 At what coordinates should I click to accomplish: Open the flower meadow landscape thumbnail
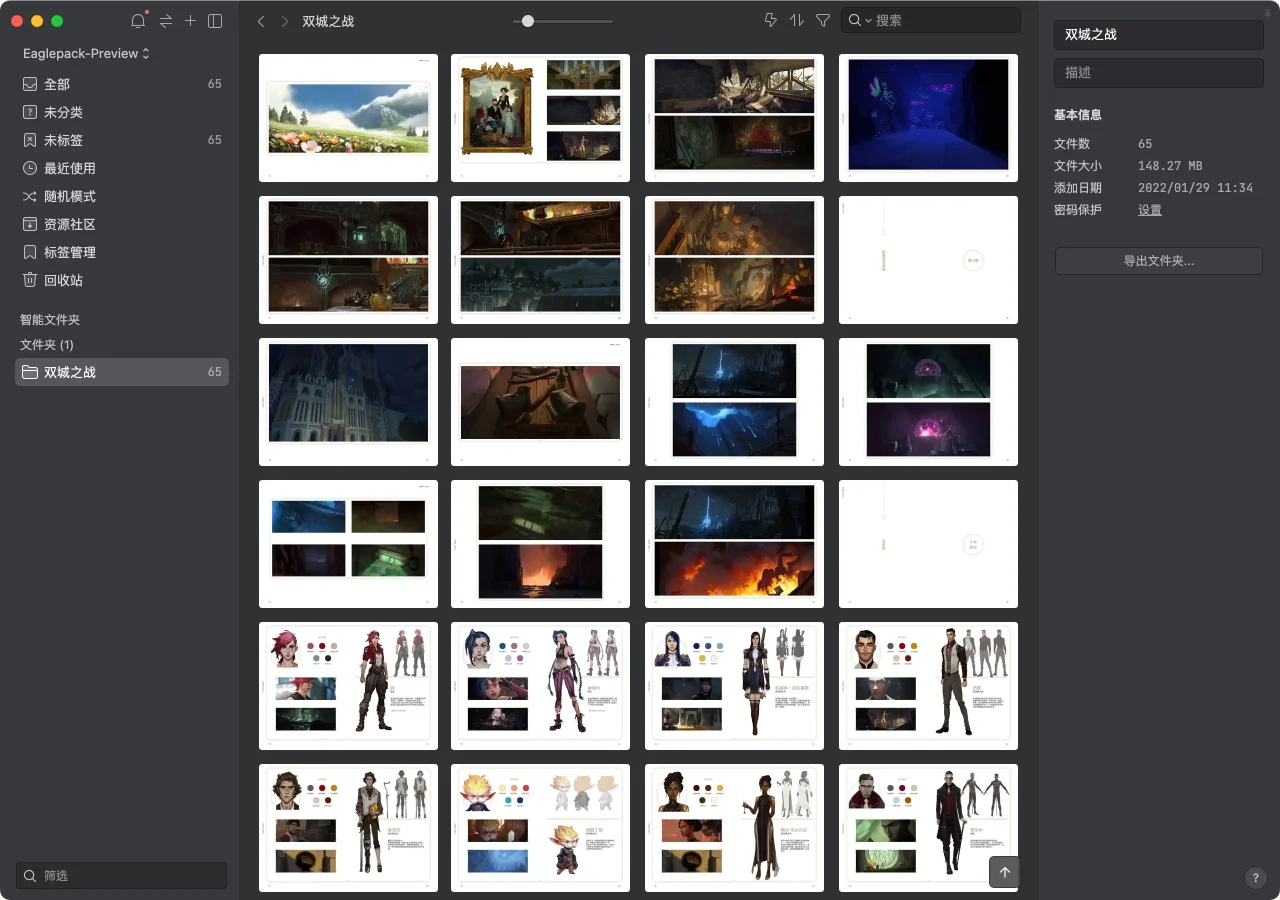[x=348, y=118]
